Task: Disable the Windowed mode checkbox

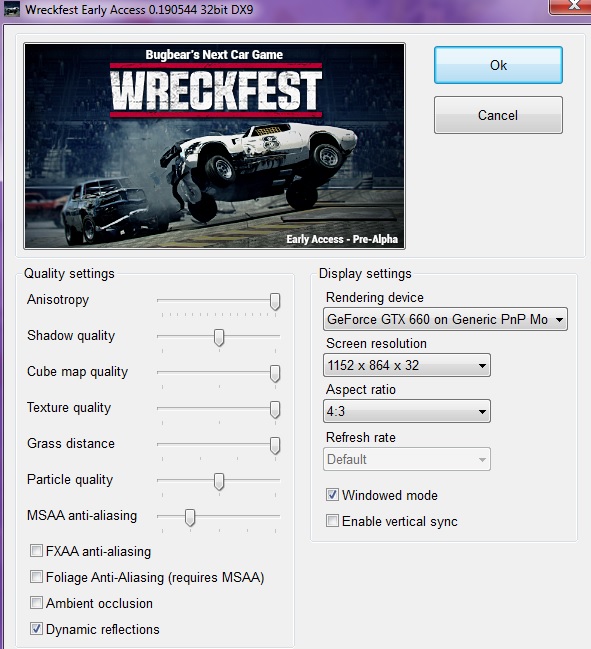Action: coord(332,495)
